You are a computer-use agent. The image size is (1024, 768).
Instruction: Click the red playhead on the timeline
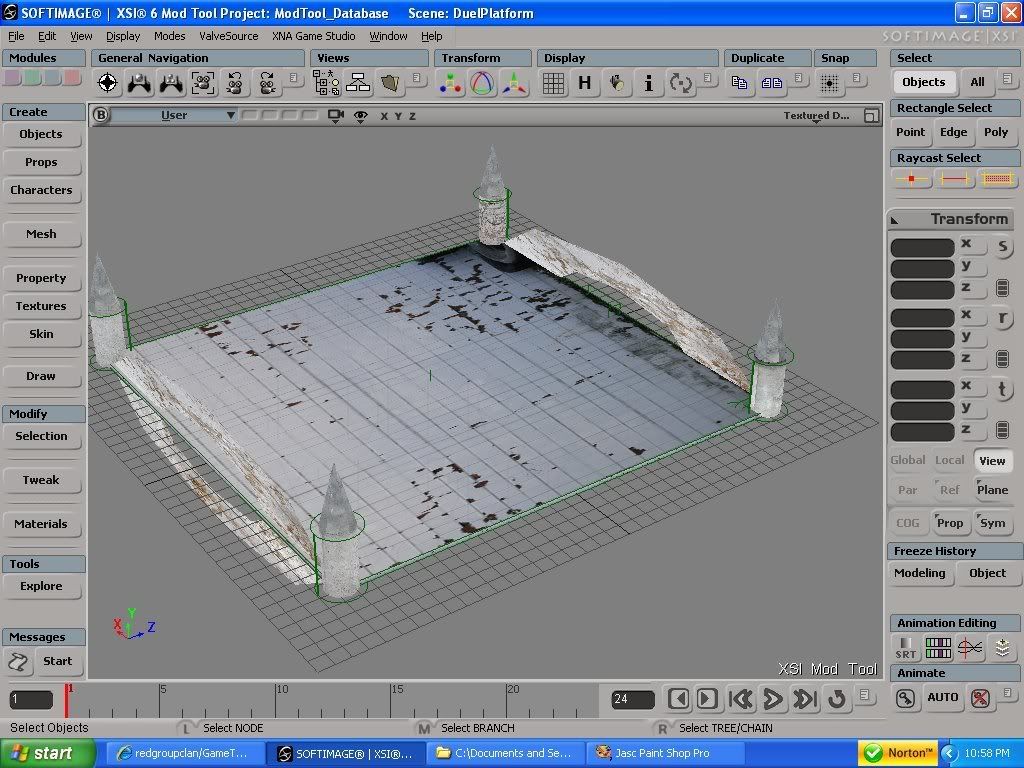tap(66, 700)
